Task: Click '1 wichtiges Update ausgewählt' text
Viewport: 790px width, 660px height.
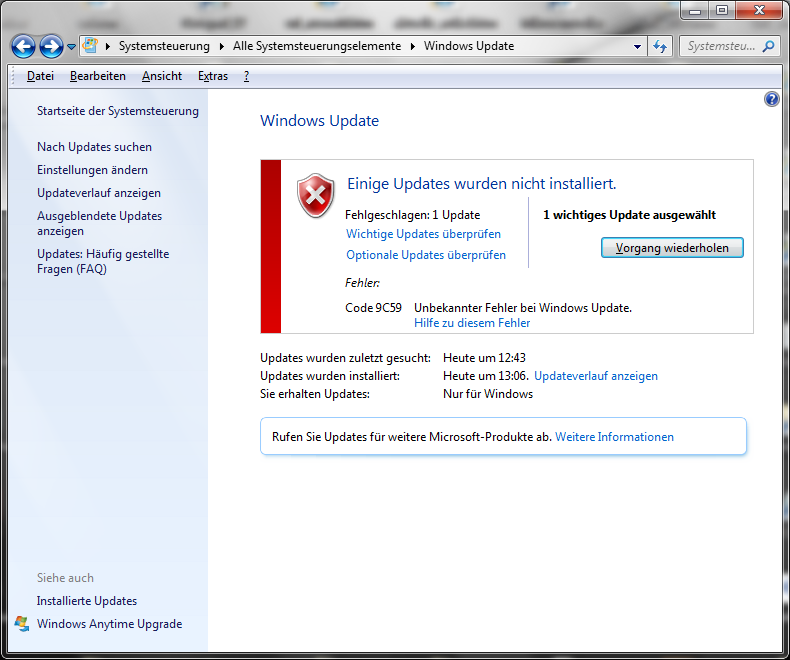Action: click(x=629, y=215)
